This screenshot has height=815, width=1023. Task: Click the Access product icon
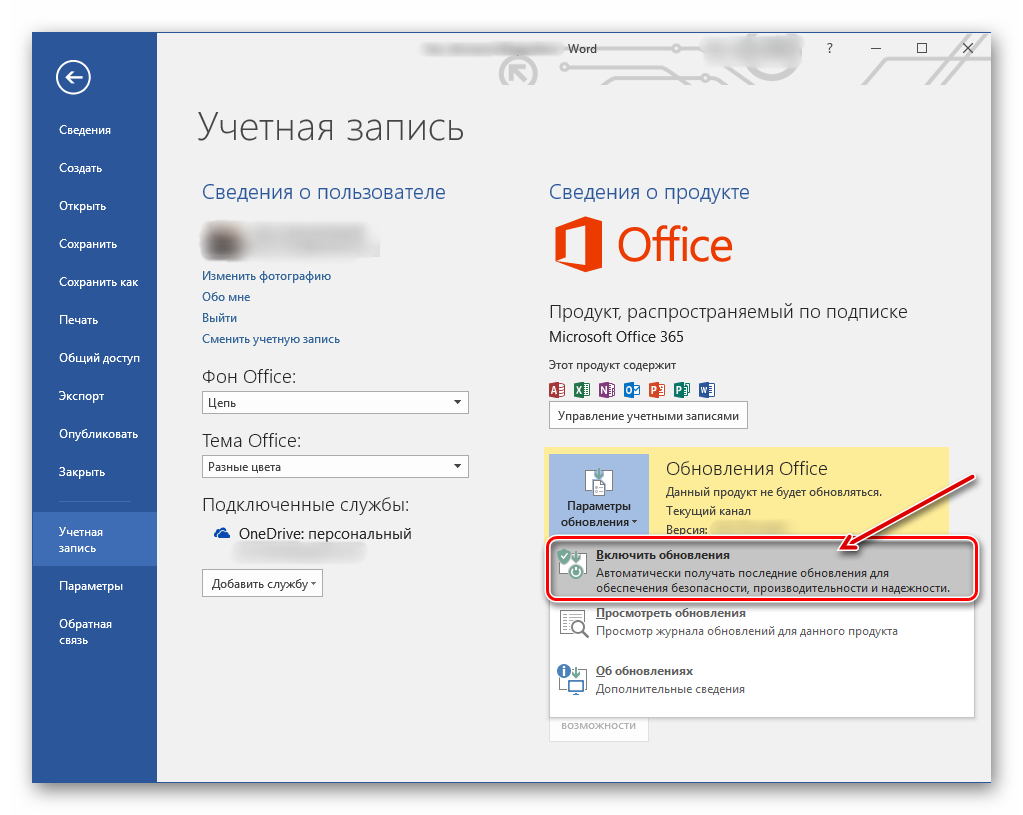tap(558, 390)
